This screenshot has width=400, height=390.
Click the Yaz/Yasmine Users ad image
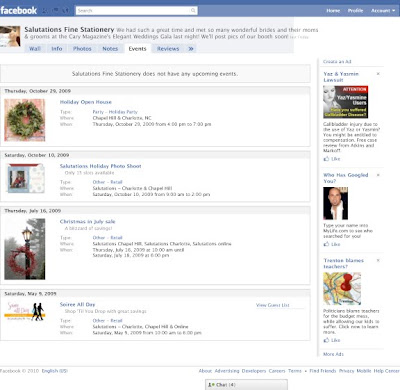click(x=345, y=102)
